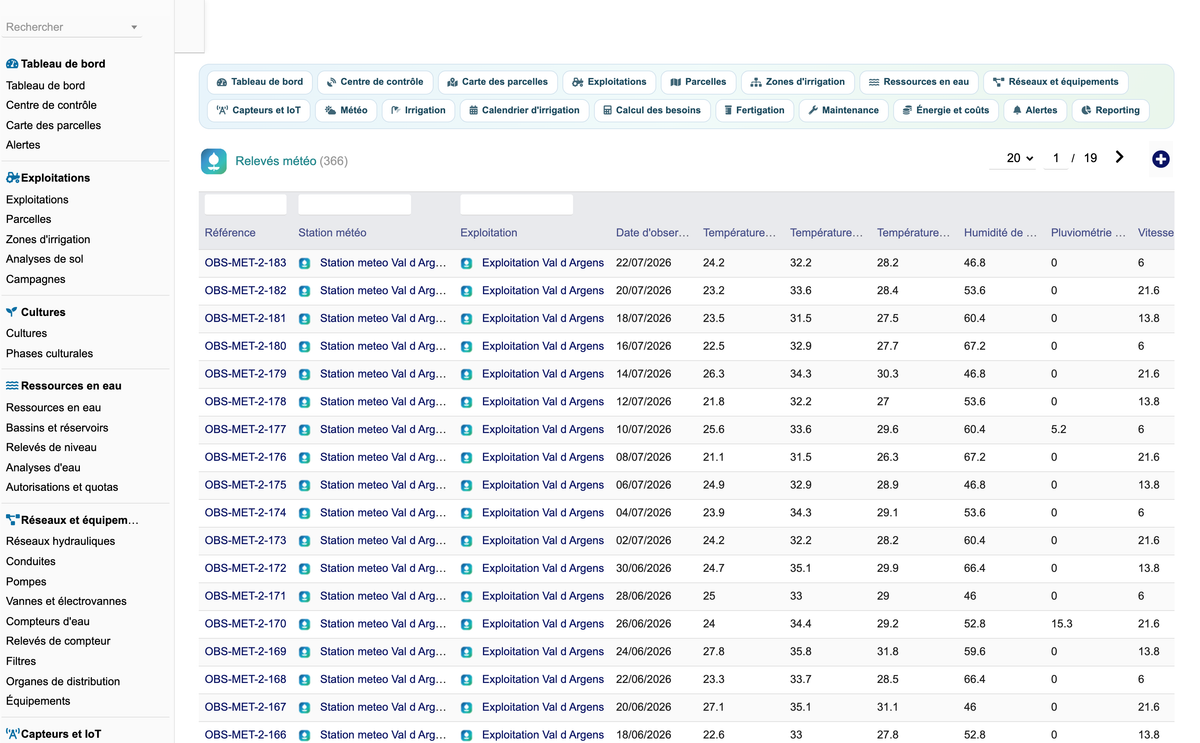The width and height of the screenshot is (1200, 743).
Task: Open Maintenance toolbar button
Action: (843, 110)
